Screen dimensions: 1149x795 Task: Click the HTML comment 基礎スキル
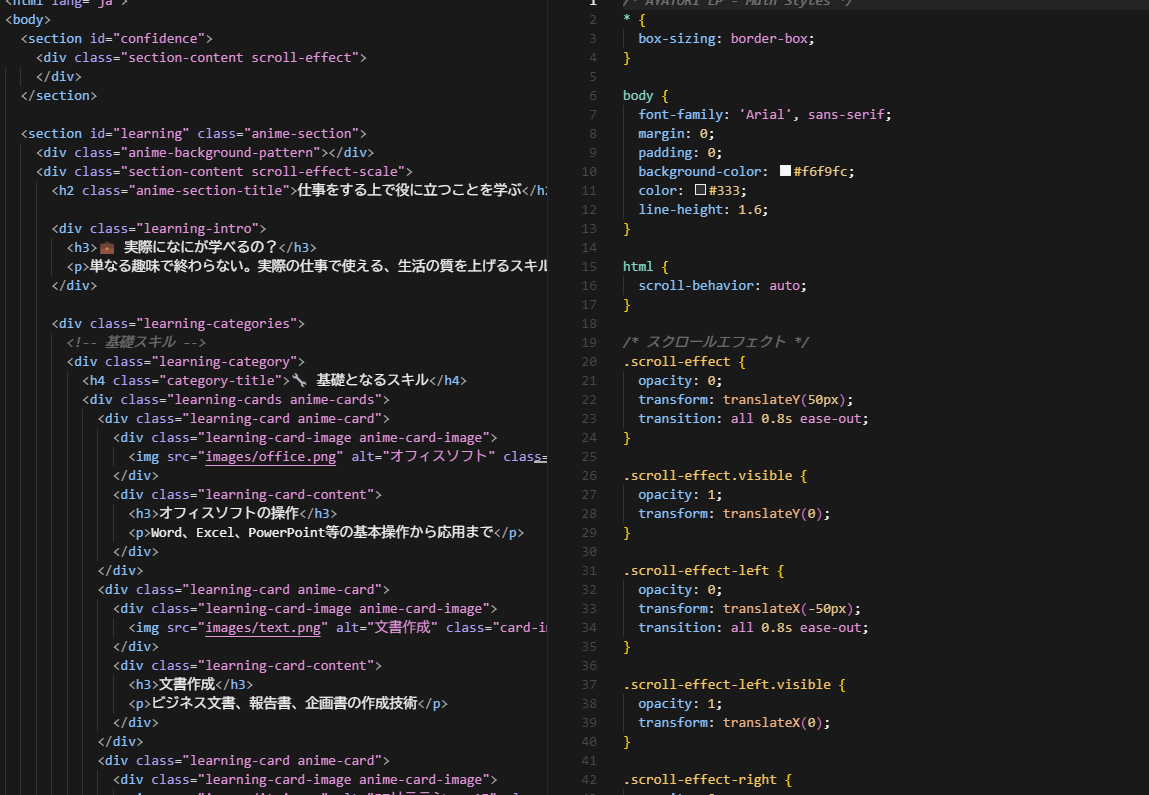tap(136, 343)
